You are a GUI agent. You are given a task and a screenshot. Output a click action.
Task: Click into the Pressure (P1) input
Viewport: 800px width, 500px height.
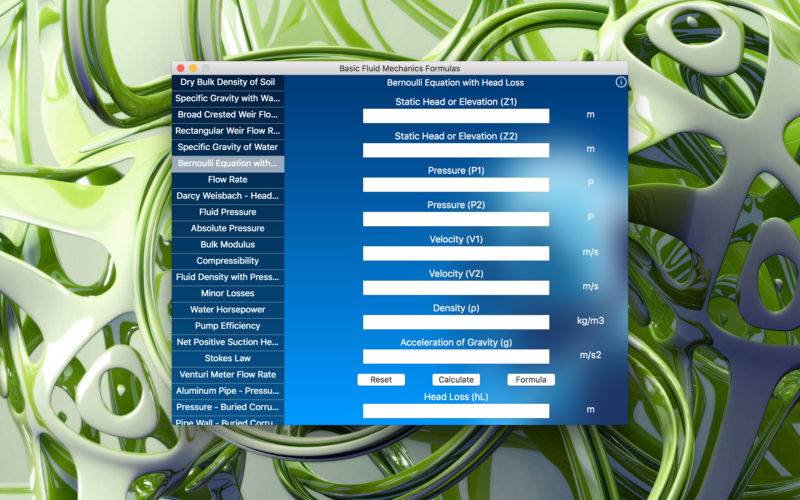[x=456, y=185]
